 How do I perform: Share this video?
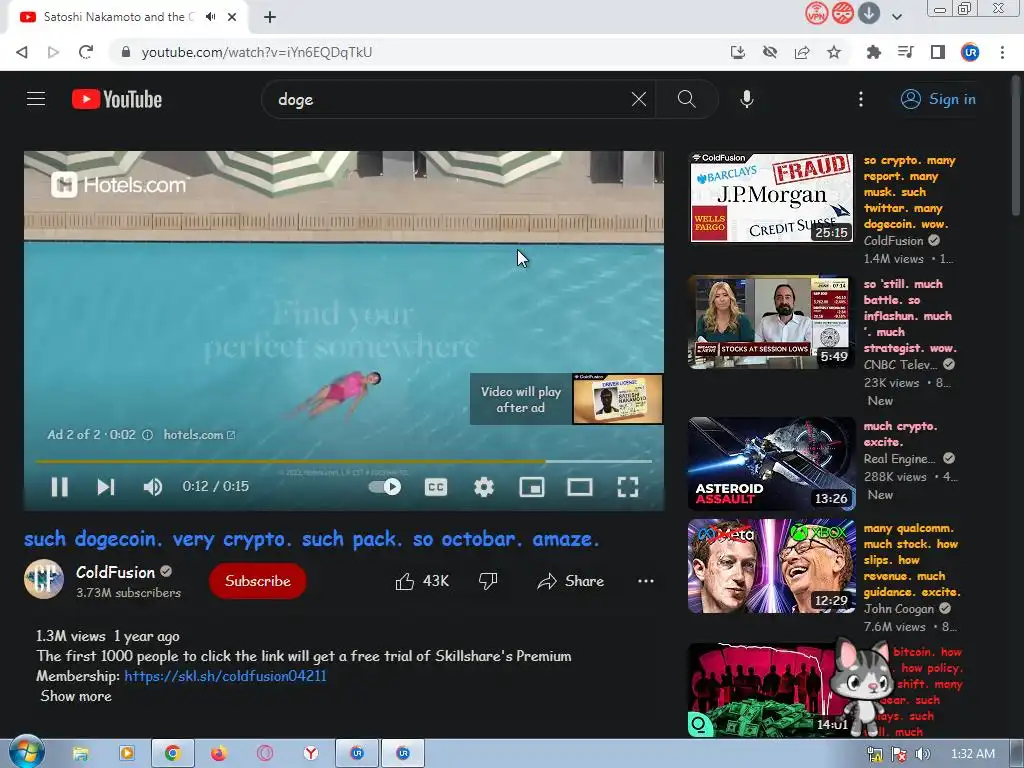[570, 581]
